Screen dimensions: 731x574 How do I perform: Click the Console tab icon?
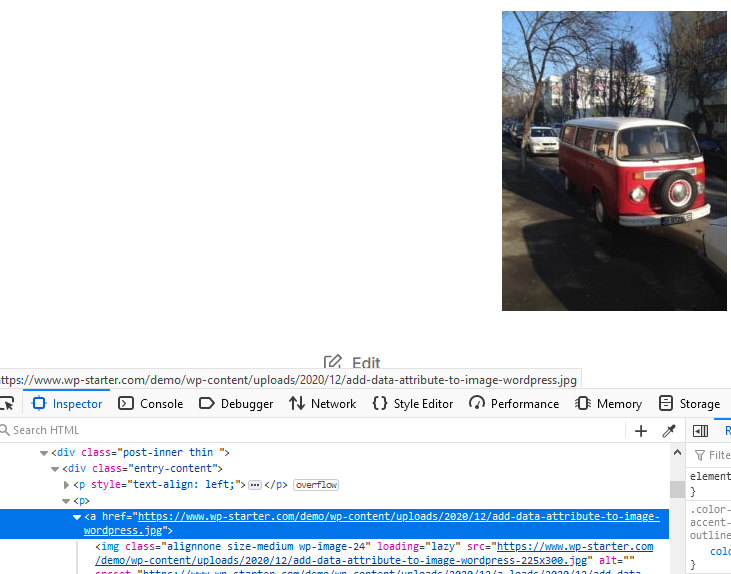pyautogui.click(x=126, y=403)
